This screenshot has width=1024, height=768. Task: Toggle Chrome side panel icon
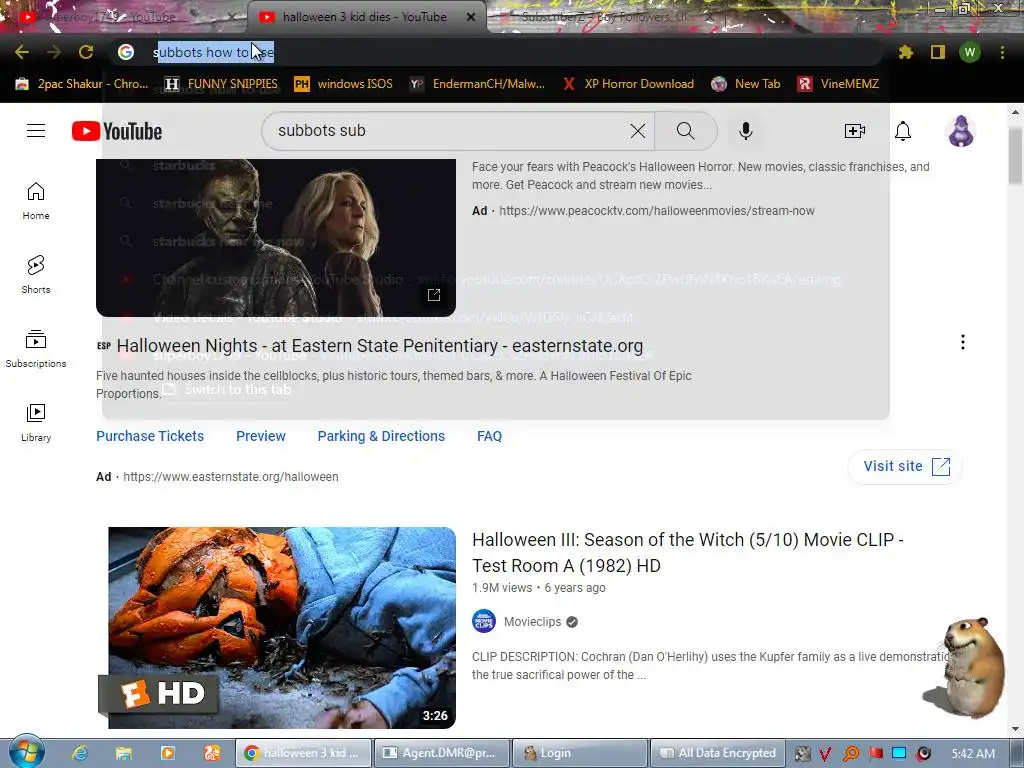(x=938, y=52)
